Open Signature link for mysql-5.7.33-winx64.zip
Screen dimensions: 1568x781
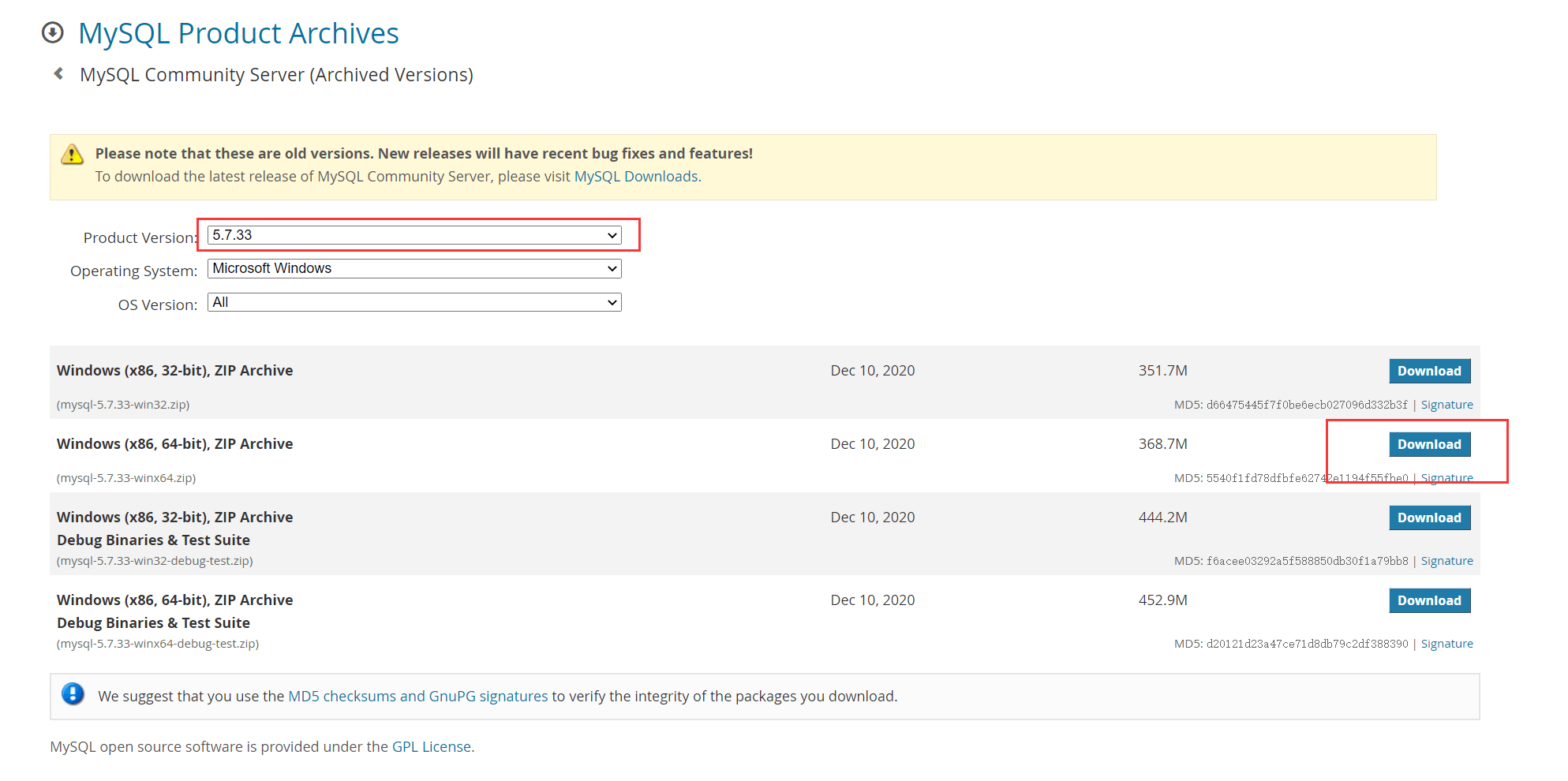click(x=1446, y=478)
